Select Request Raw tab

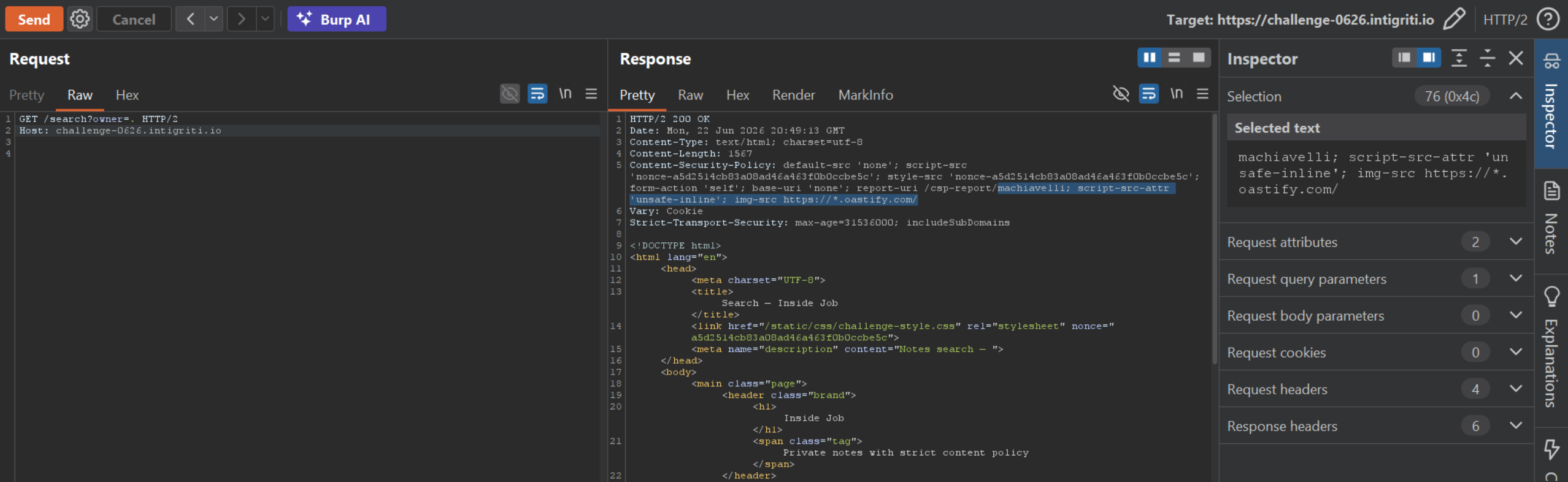point(80,95)
